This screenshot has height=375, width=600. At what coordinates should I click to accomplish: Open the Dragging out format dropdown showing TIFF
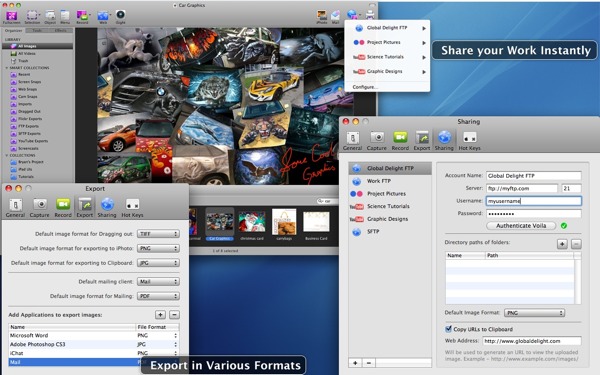[158, 234]
